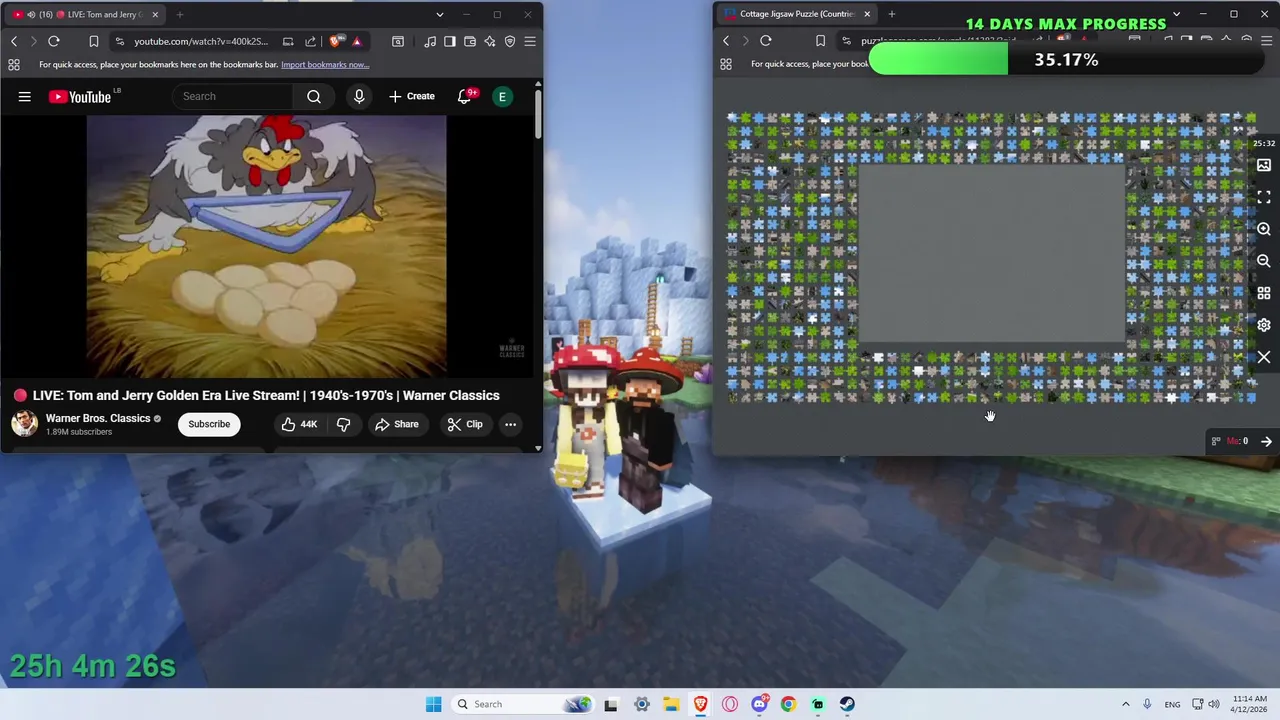Zoom in on the puzzle
The width and height of the screenshot is (1280, 720).
[x=1264, y=229]
